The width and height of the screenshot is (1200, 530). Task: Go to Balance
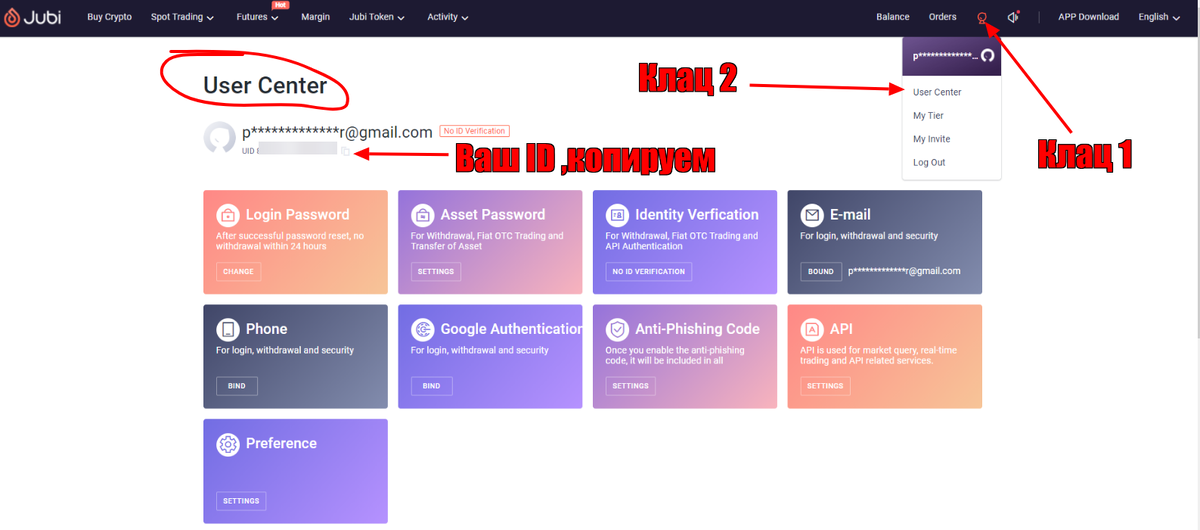[x=893, y=17]
